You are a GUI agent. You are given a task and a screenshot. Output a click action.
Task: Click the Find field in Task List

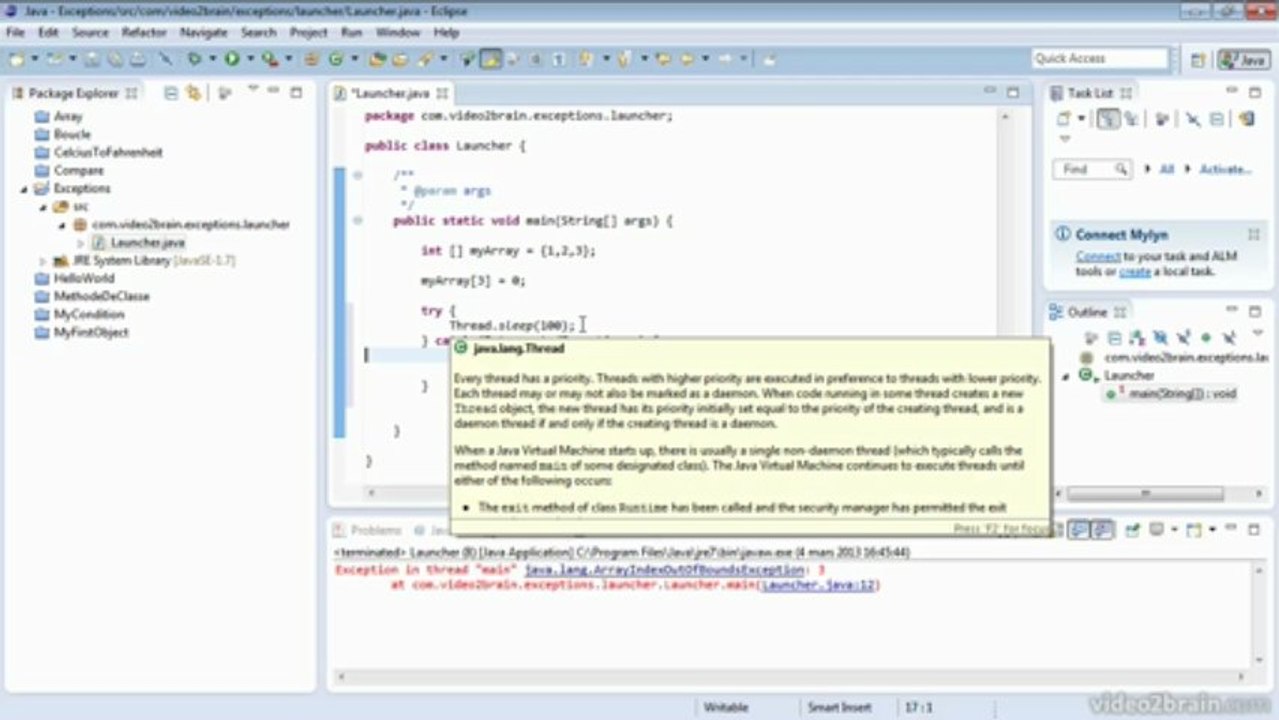pyautogui.click(x=1091, y=169)
